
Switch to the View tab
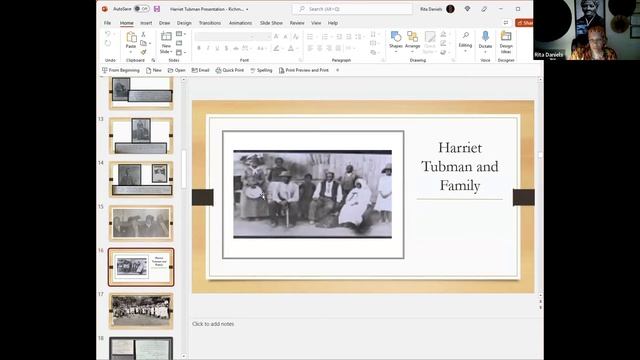pos(316,23)
